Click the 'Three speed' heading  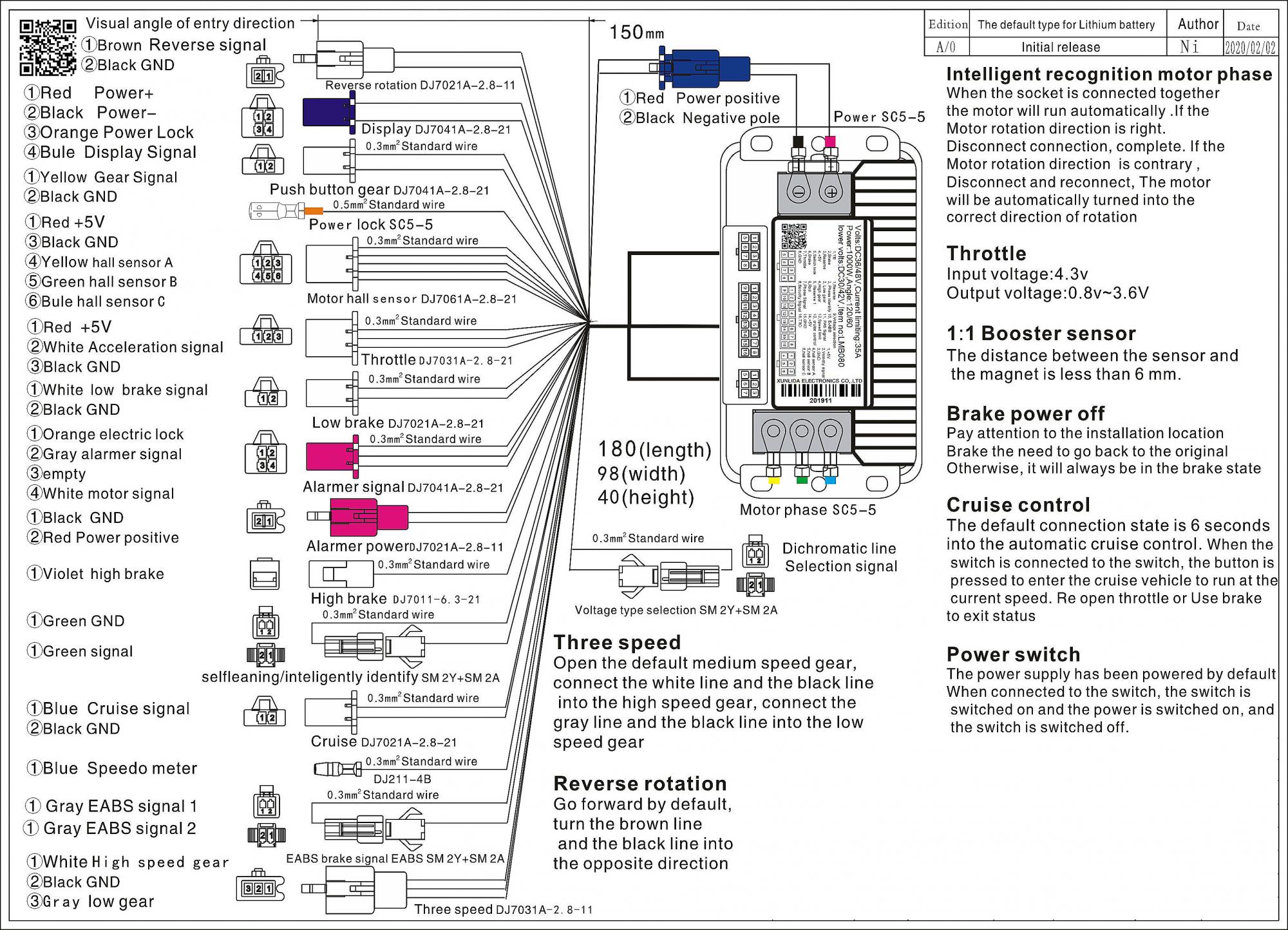click(x=617, y=642)
